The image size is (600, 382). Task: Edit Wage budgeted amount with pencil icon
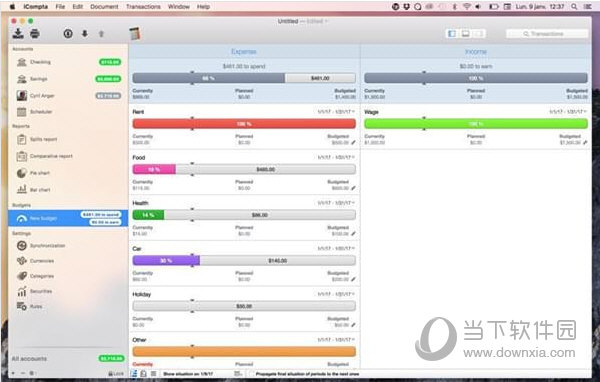pos(585,142)
